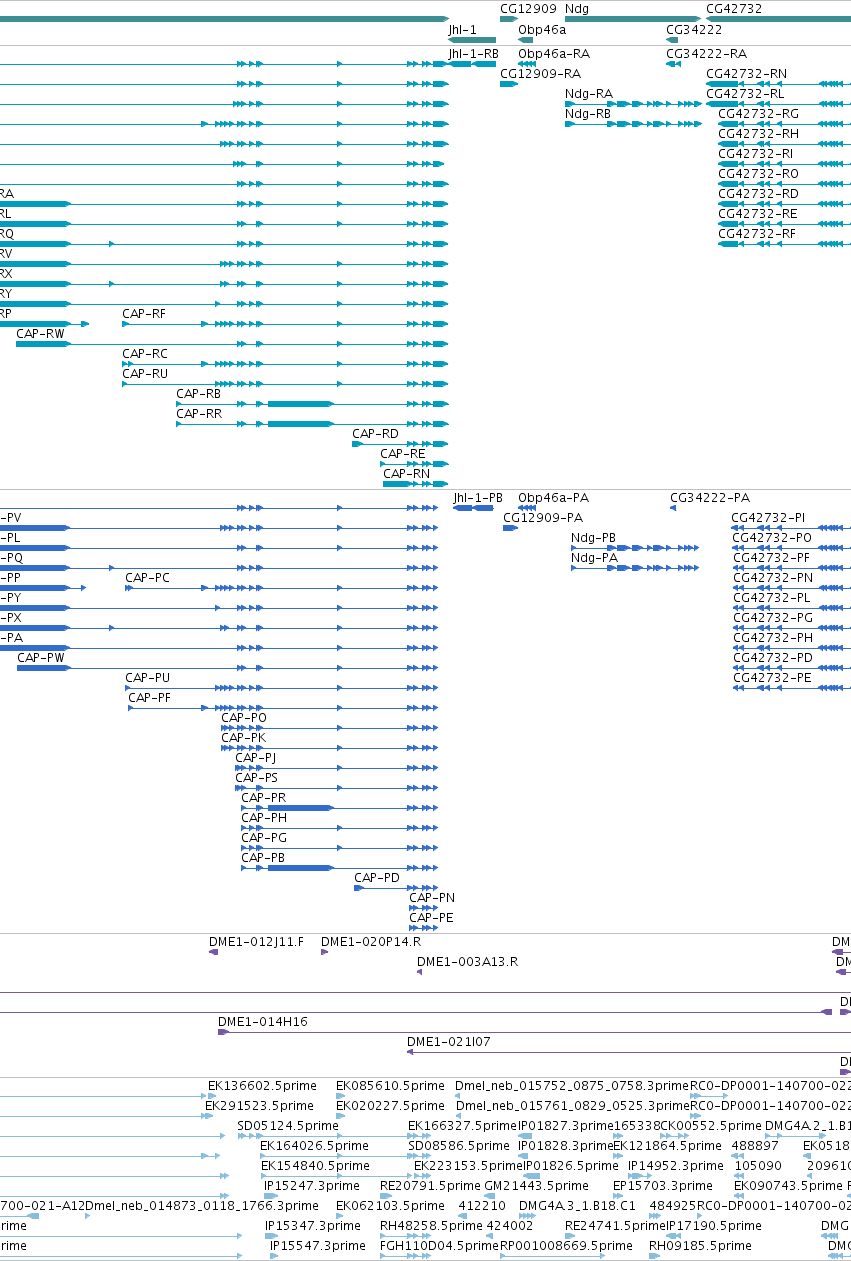Open the CAP-PF protein

coord(283,708)
